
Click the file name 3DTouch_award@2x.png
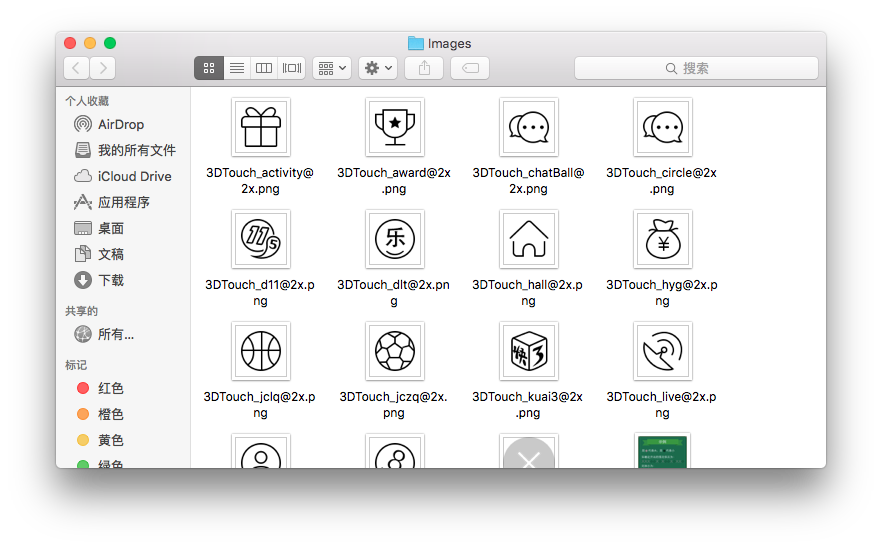(394, 181)
